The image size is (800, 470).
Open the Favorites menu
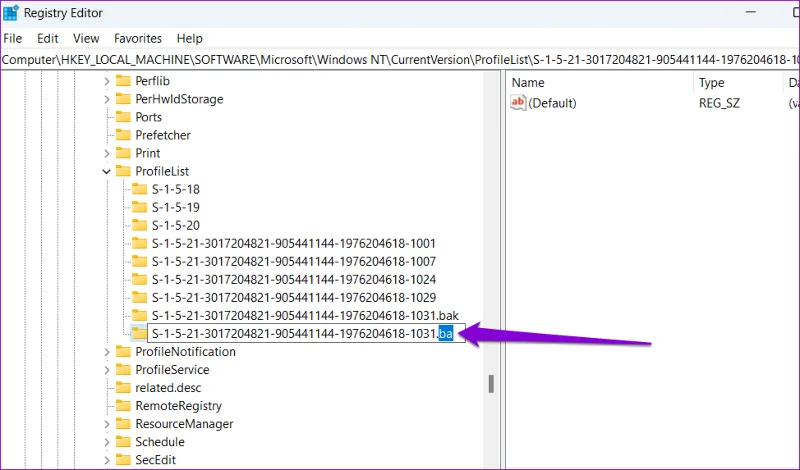click(138, 38)
